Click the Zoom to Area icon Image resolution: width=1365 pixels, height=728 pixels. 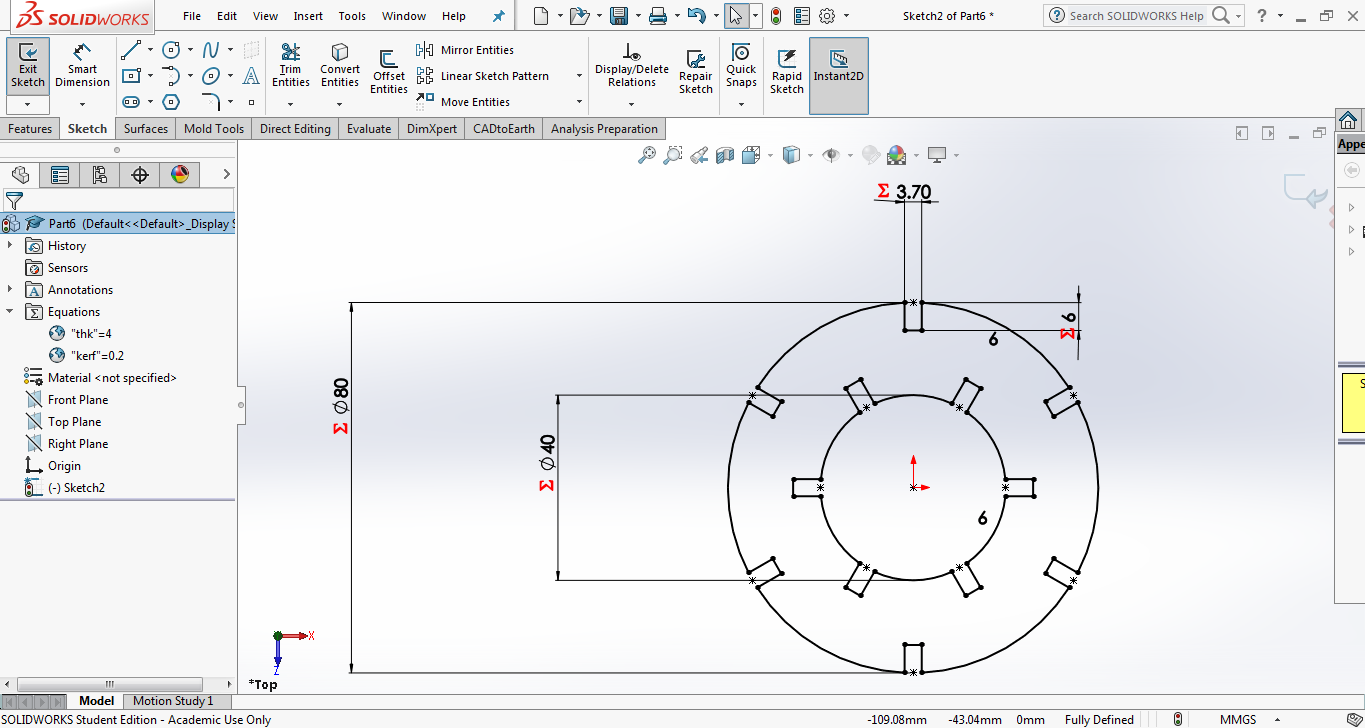click(673, 155)
